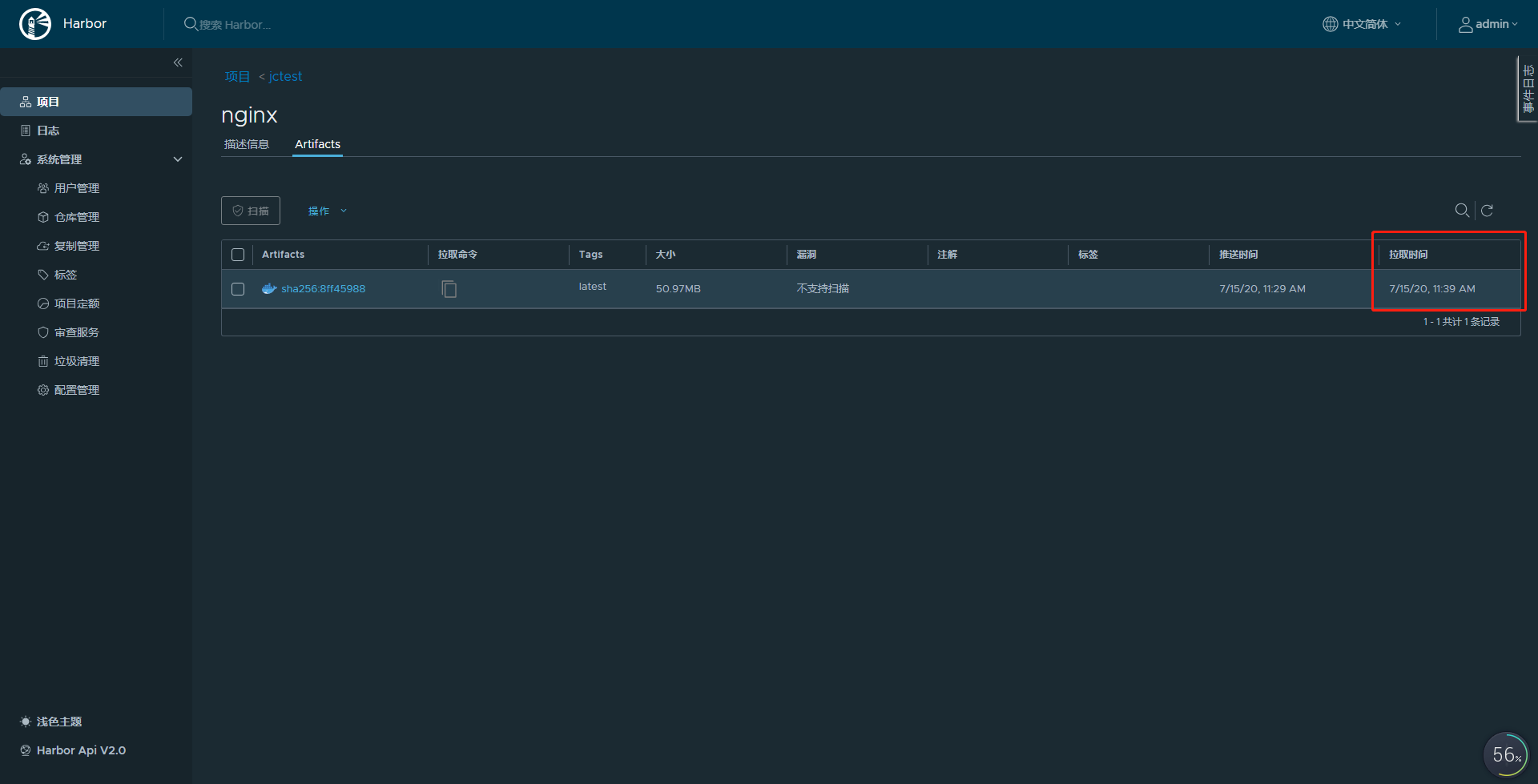Open the 中文简体 language dropdown
Image resolution: width=1538 pixels, height=784 pixels.
tap(1362, 24)
